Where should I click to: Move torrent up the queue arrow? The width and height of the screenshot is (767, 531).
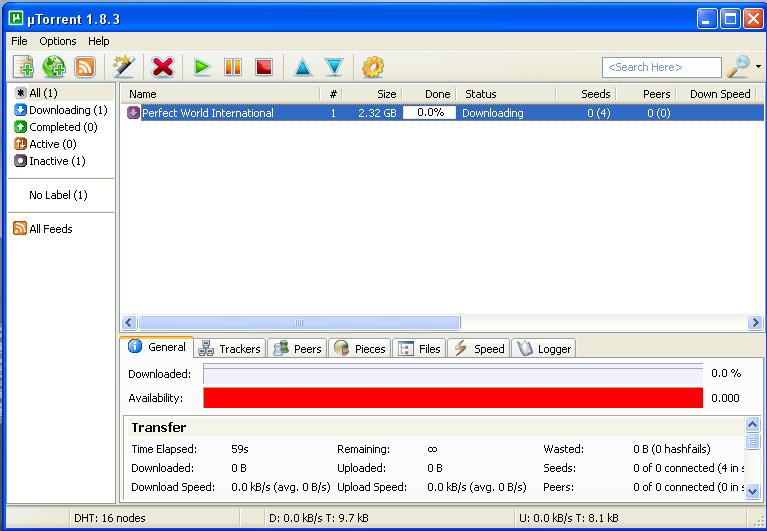click(x=303, y=67)
